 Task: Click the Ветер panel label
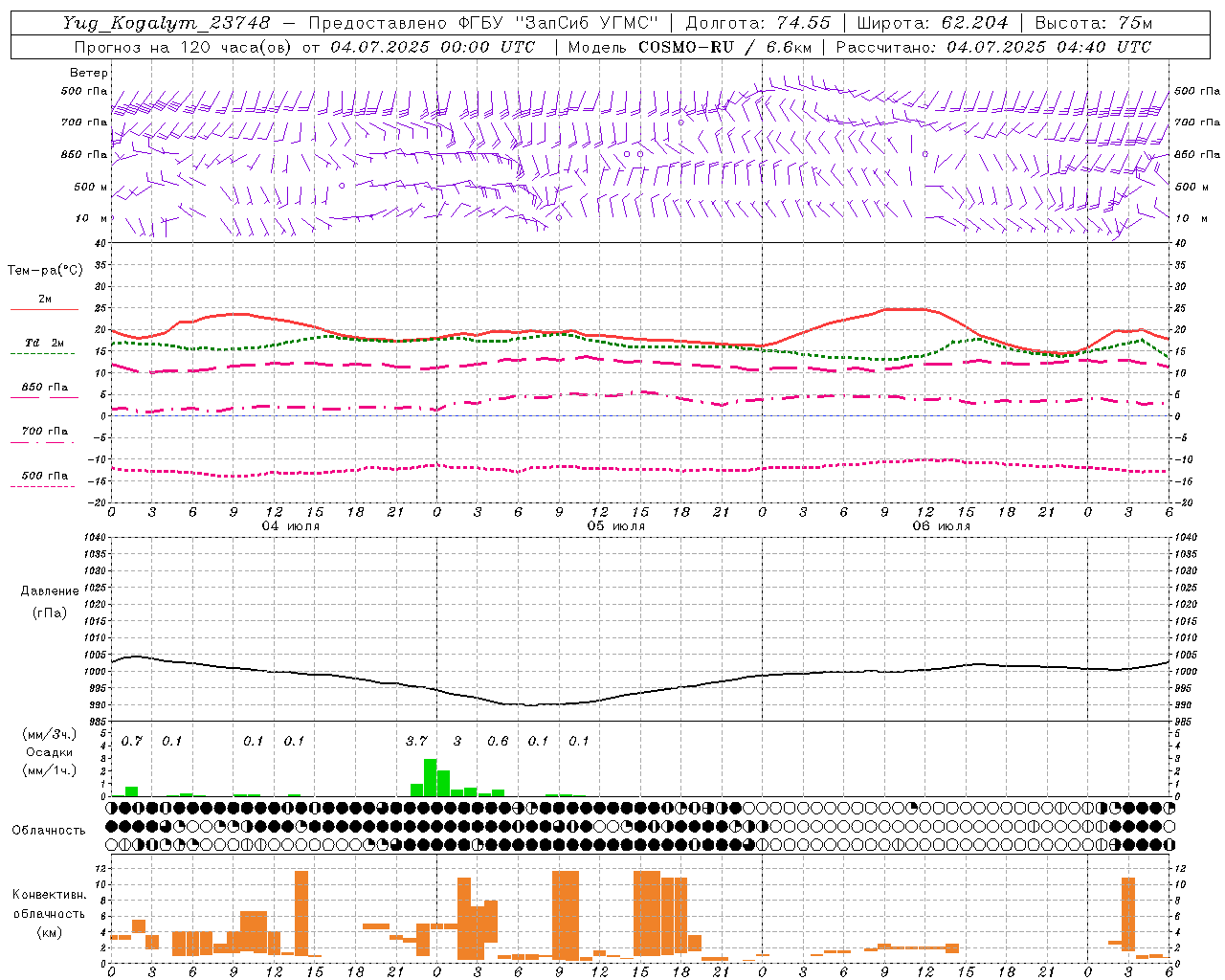(x=89, y=73)
